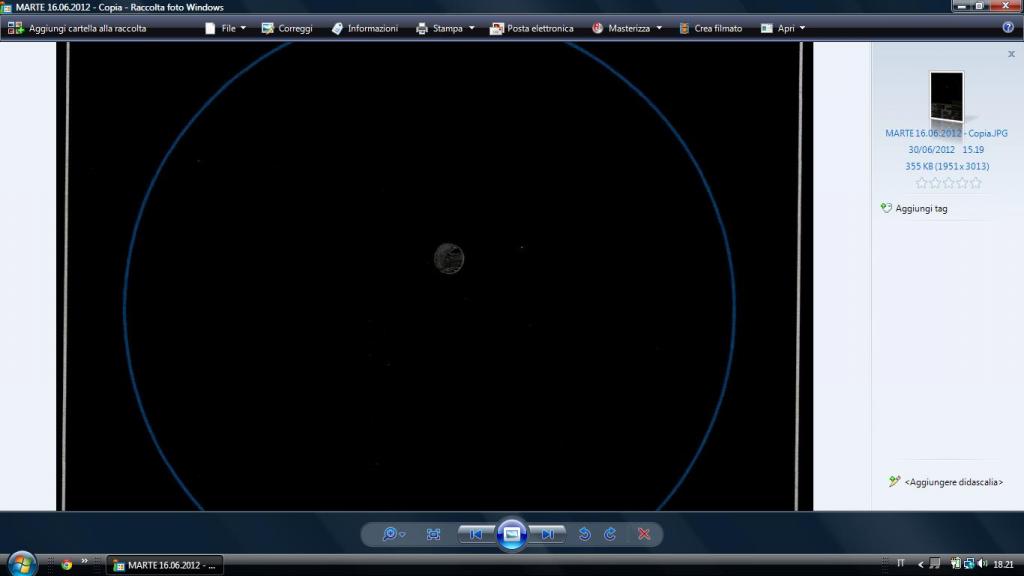Expand the Stampa dropdown
The image size is (1024, 576).
(446, 28)
